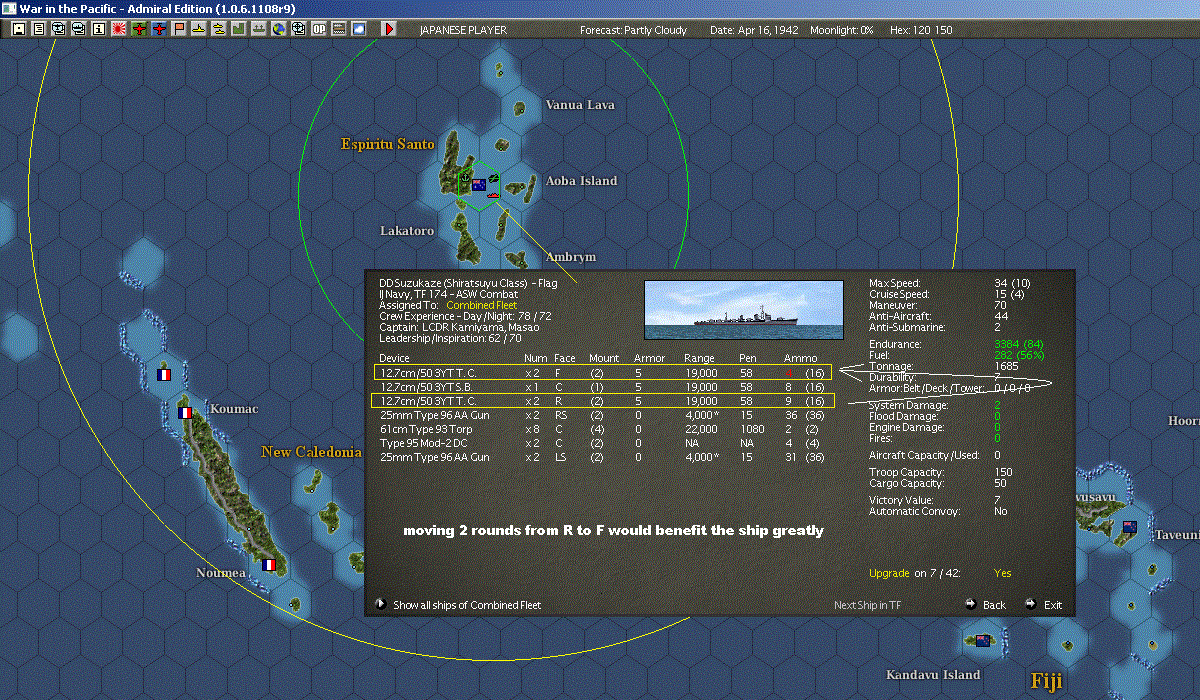This screenshot has width=1200, height=700.
Task: Open the information 'i' toolbar icon
Action: [99, 30]
